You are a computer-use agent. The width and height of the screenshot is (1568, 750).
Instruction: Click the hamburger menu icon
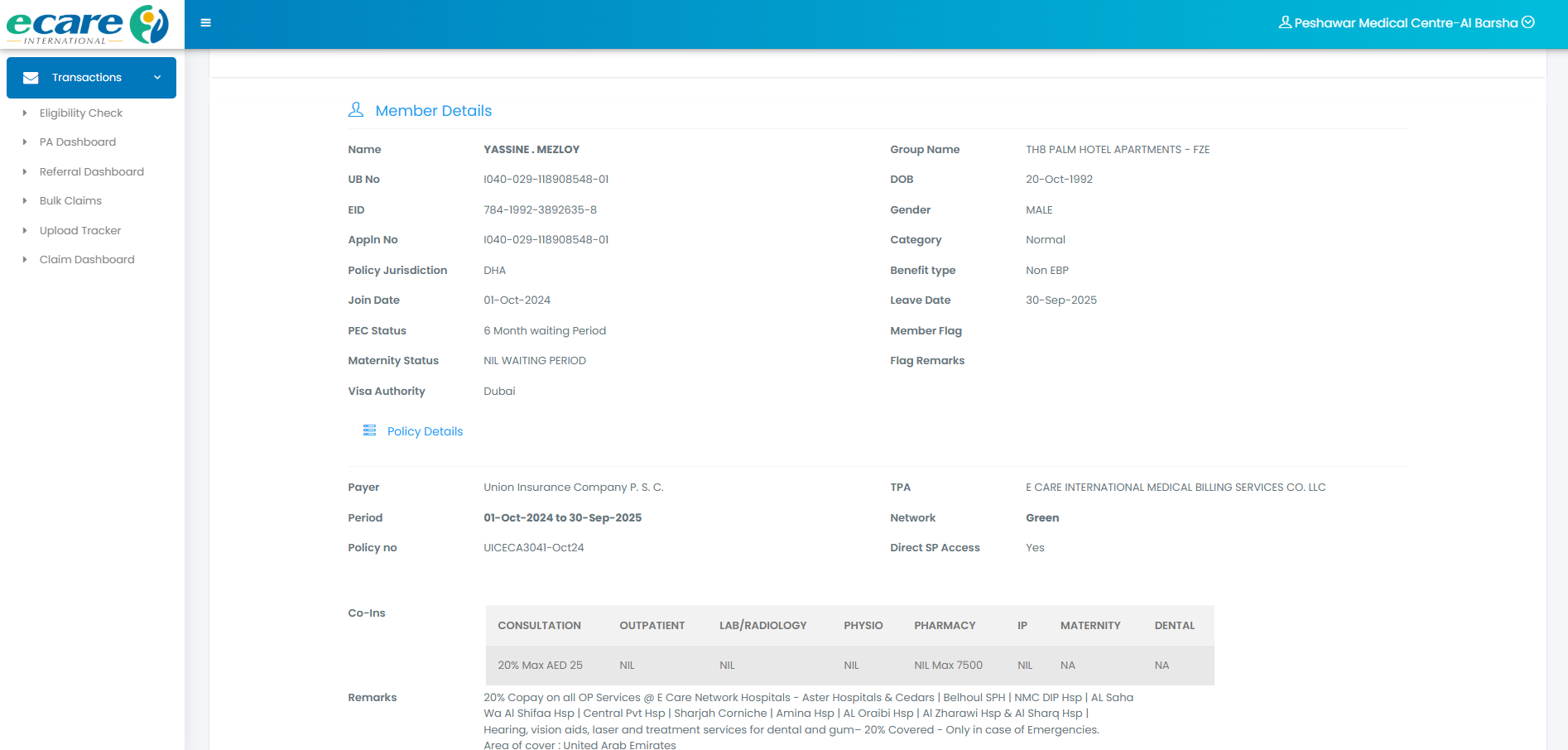pos(206,23)
